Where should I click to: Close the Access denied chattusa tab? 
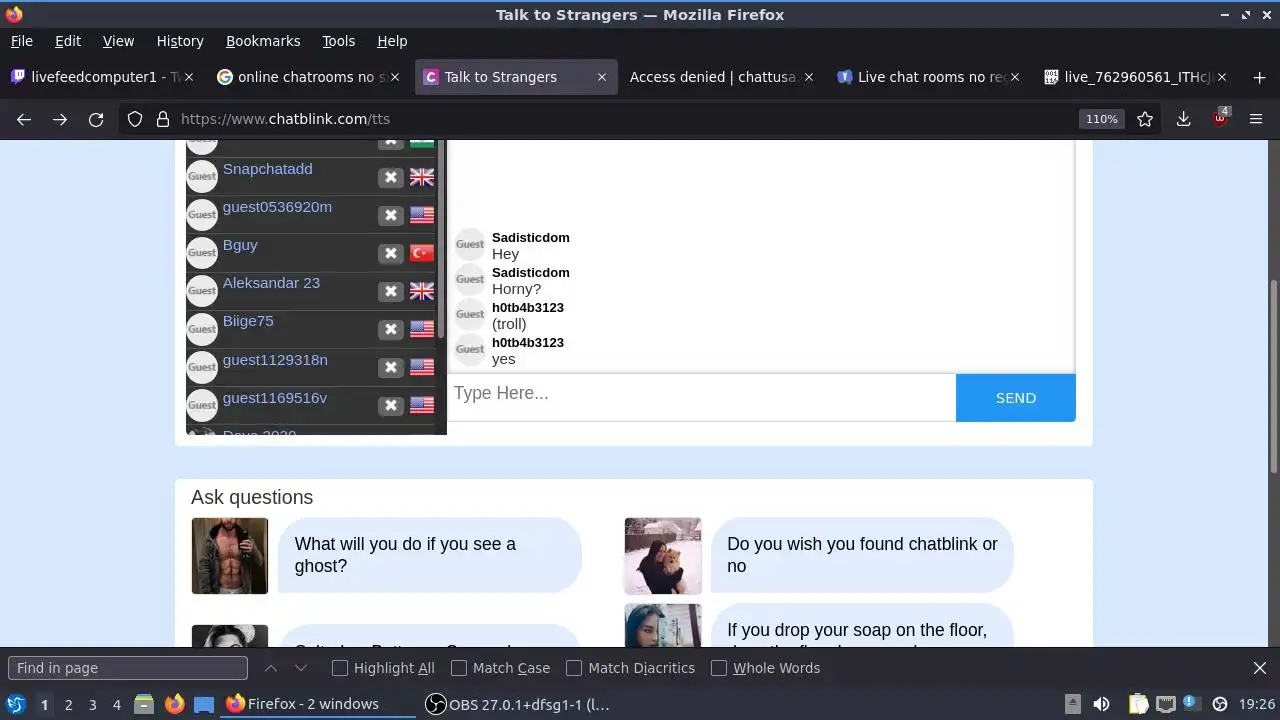(808, 77)
